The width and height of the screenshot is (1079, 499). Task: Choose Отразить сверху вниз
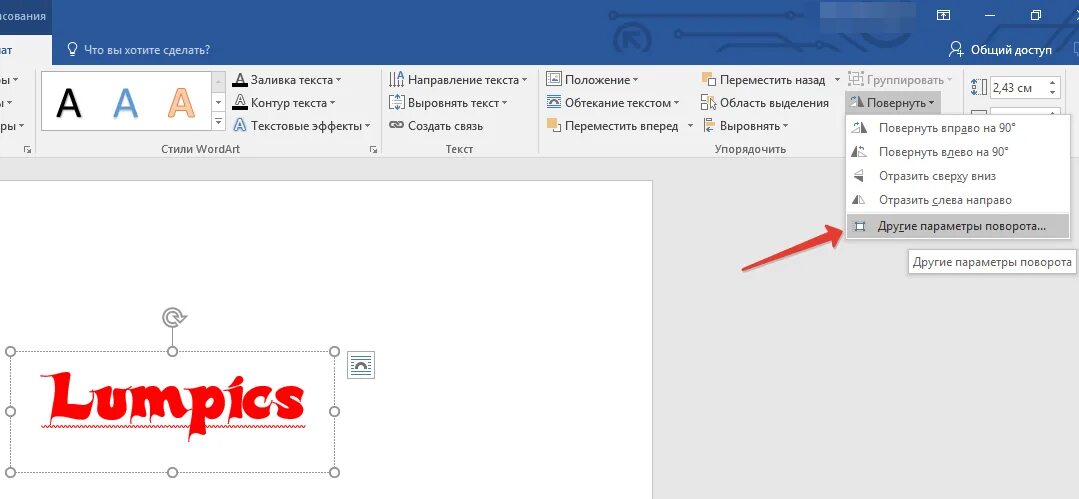coord(958,176)
